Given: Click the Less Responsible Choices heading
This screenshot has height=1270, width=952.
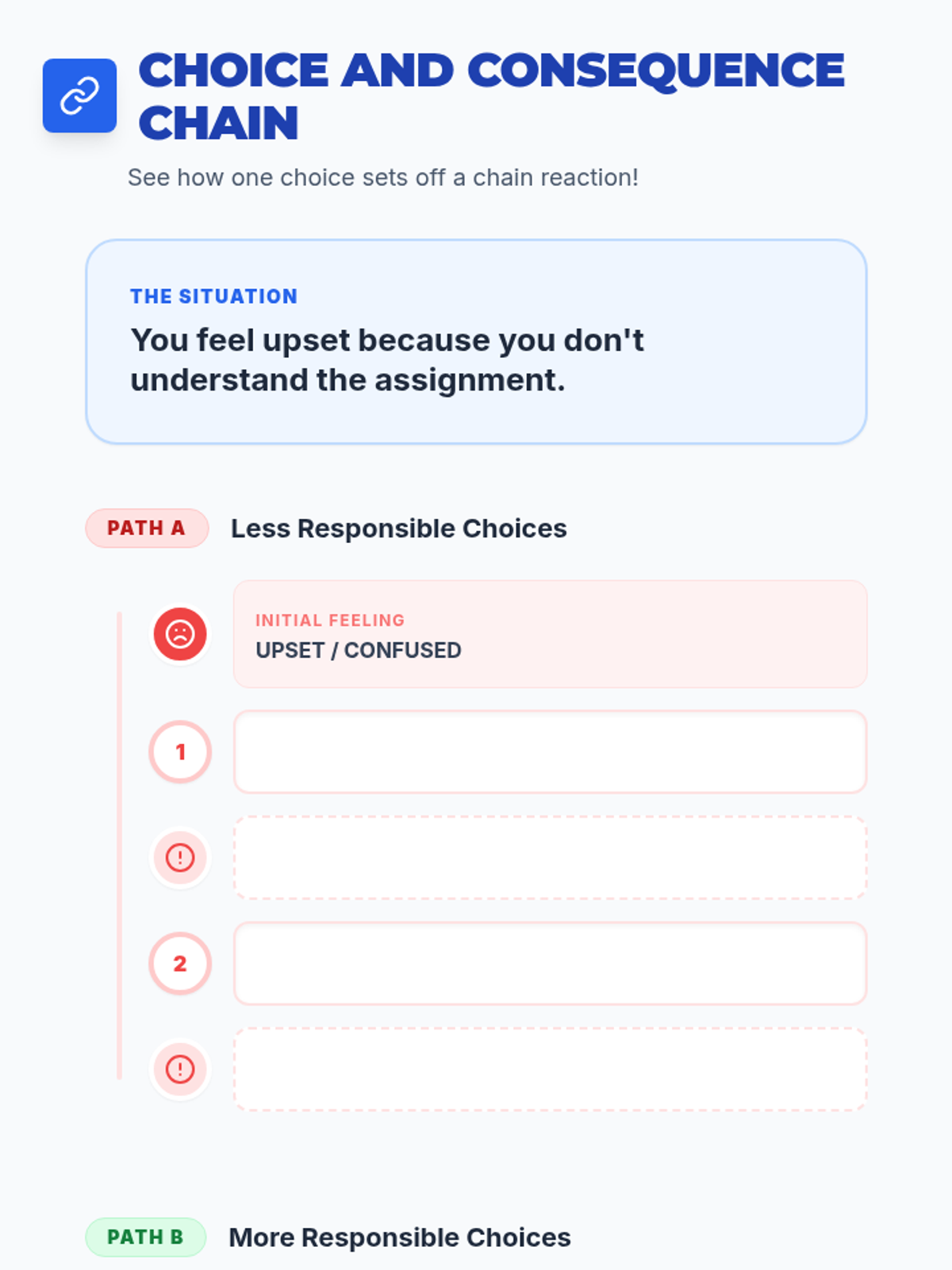Looking at the screenshot, I should [x=398, y=529].
